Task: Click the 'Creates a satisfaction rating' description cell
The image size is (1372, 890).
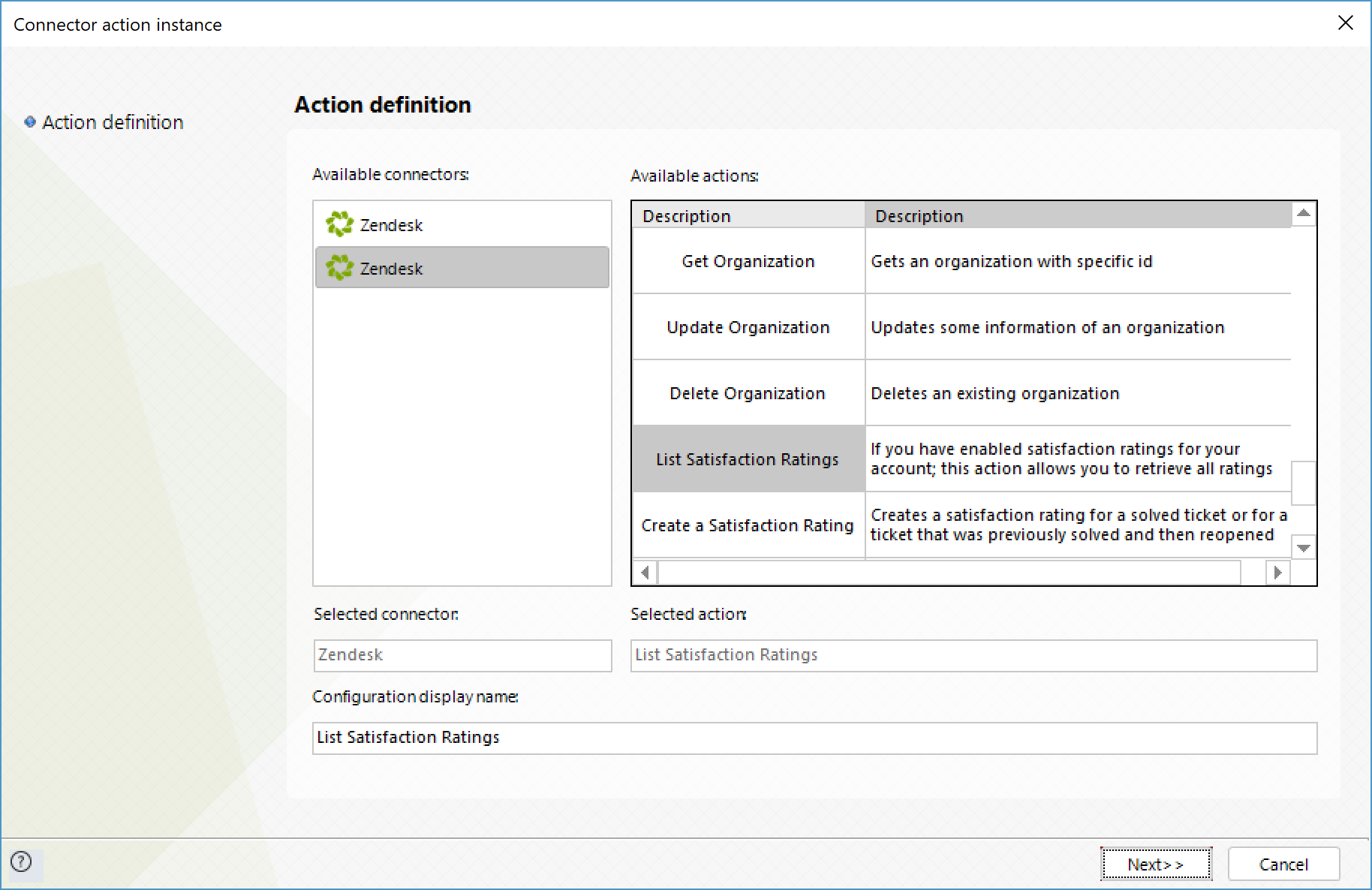Action: [1078, 525]
